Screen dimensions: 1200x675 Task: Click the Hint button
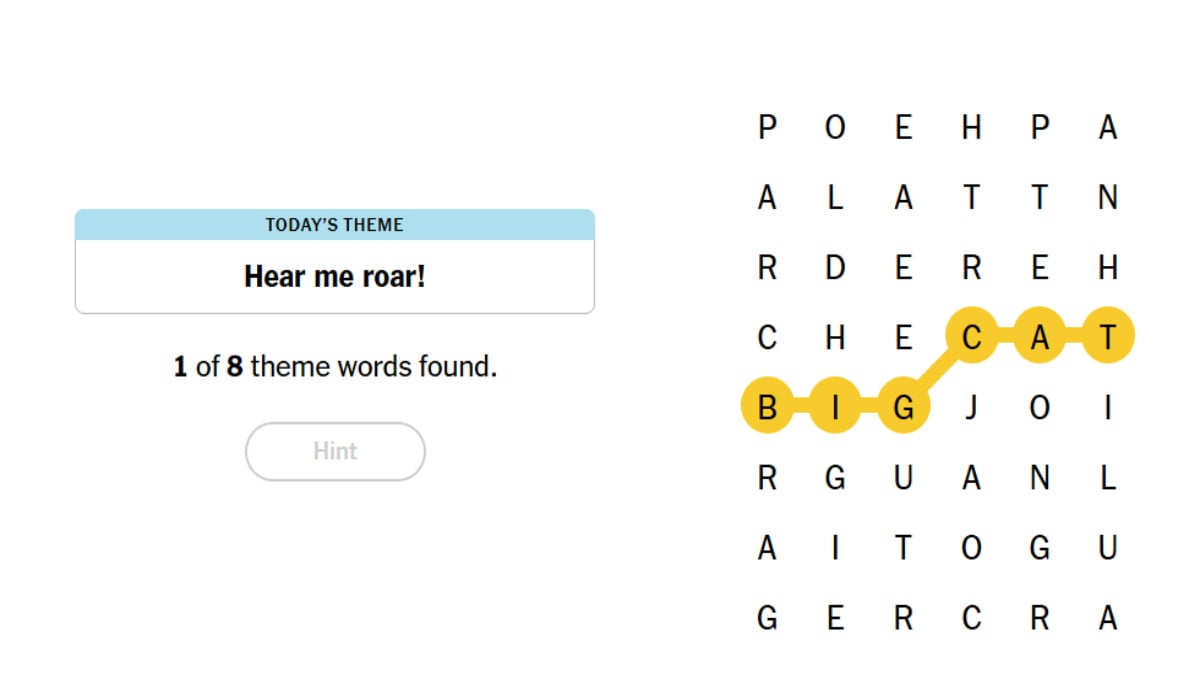335,451
